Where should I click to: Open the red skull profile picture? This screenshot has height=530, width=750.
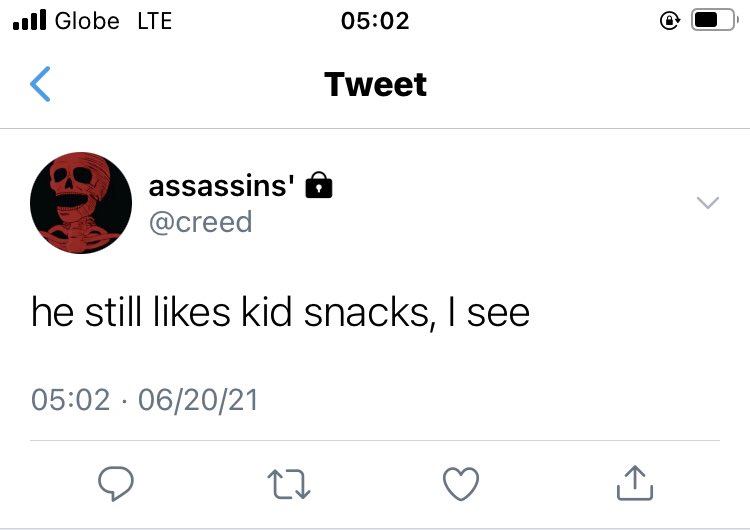81,203
